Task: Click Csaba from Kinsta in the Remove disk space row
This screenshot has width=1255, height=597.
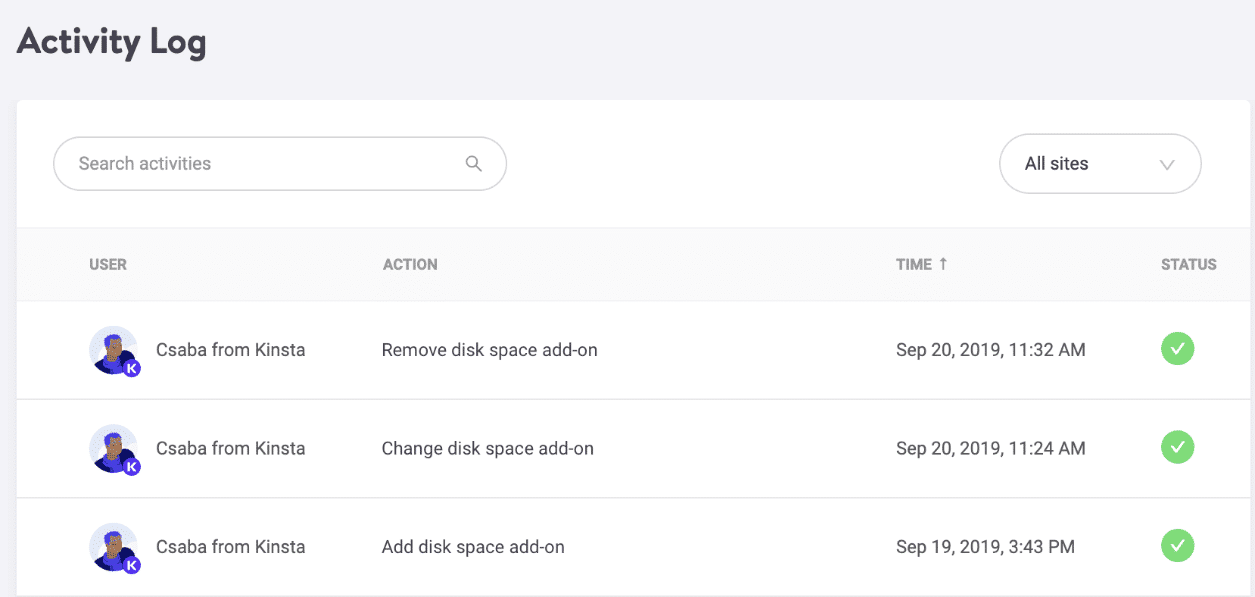Action: (231, 350)
